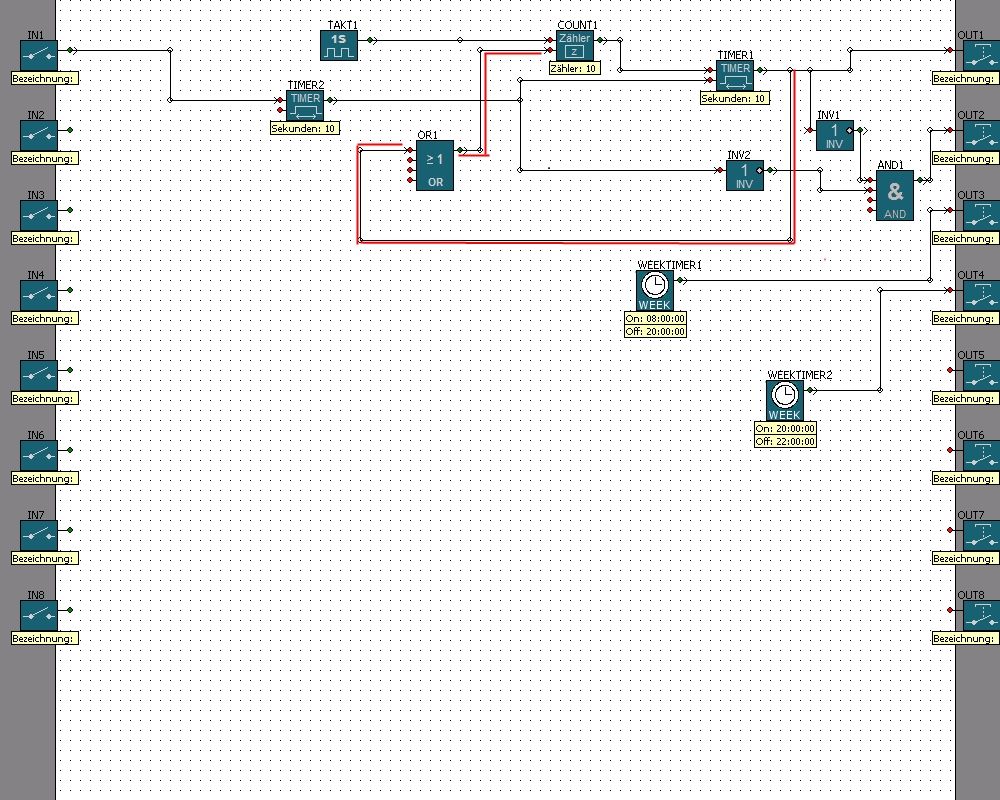Click the Bezeichnung label under IN2
Screen dimensions: 1000x800
coord(45,159)
